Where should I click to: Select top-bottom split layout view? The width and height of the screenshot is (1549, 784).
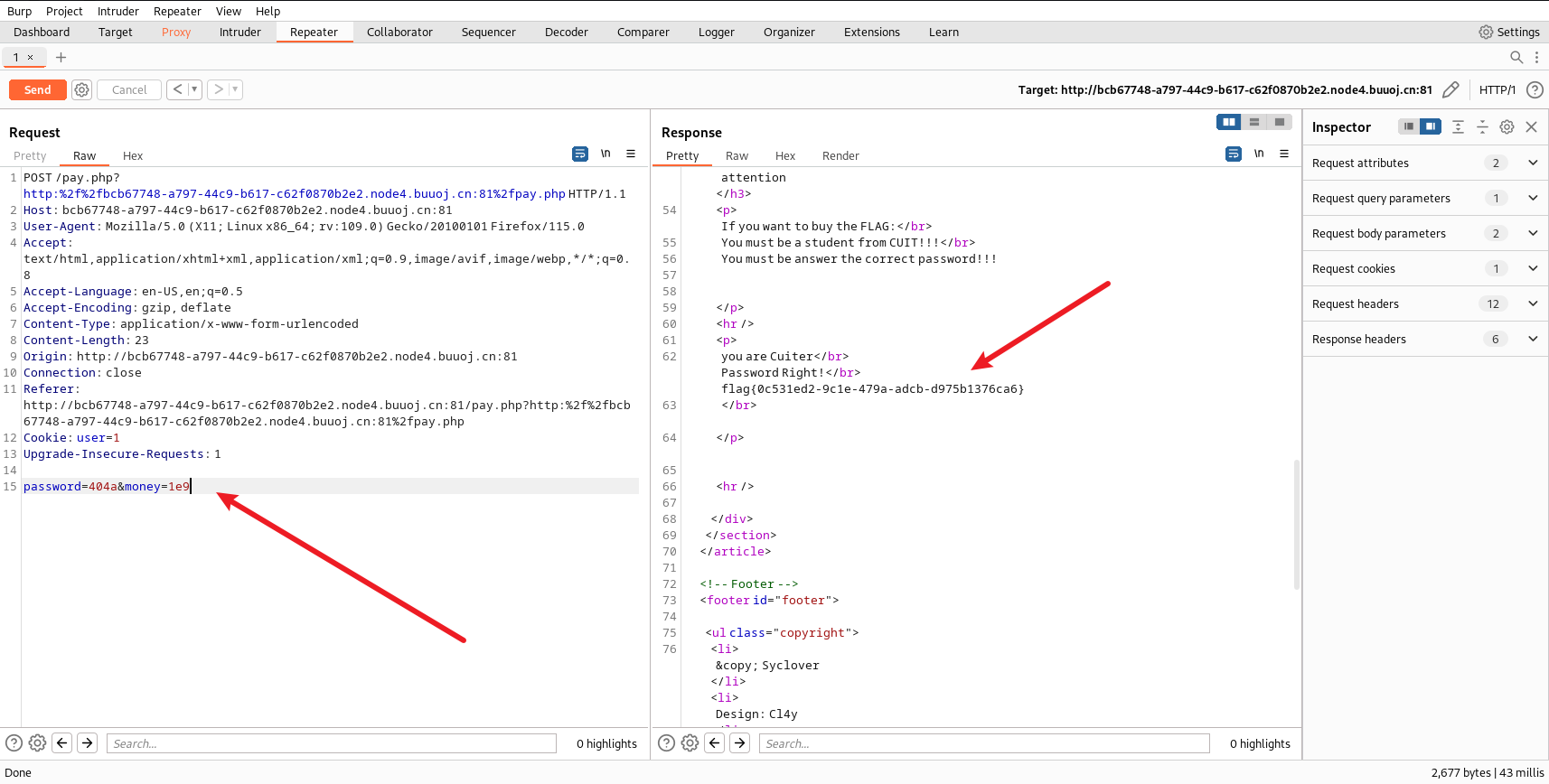[1254, 122]
